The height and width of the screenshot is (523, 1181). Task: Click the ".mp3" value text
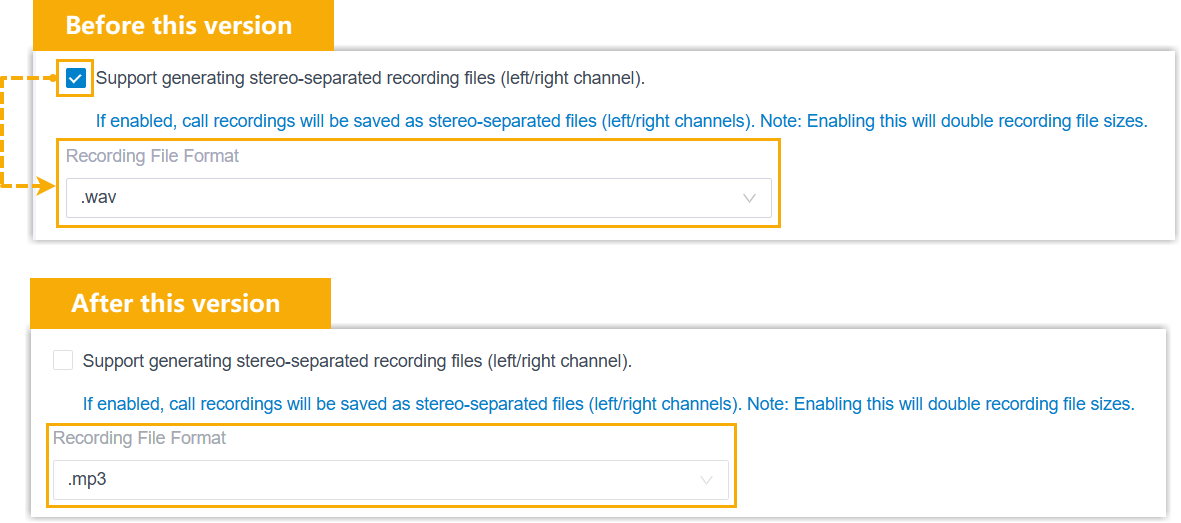coord(87,480)
